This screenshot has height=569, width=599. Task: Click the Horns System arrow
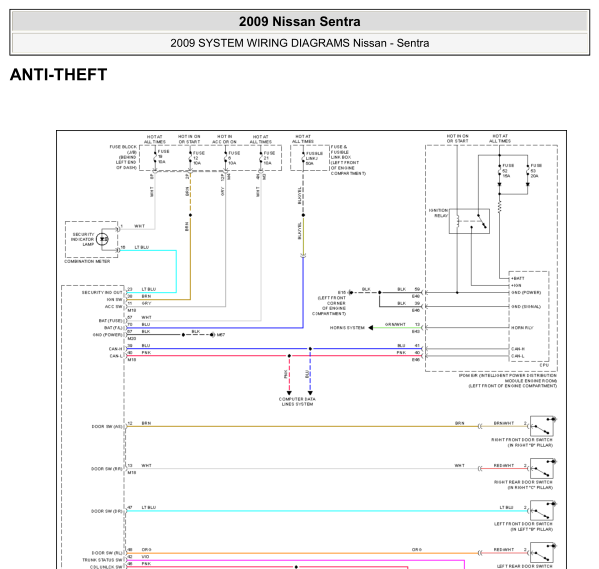point(371,328)
